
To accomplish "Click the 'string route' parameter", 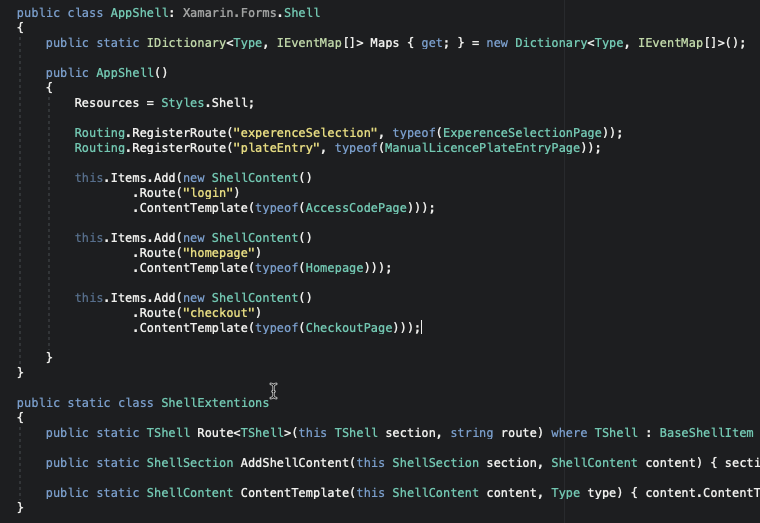I will (x=493, y=433).
